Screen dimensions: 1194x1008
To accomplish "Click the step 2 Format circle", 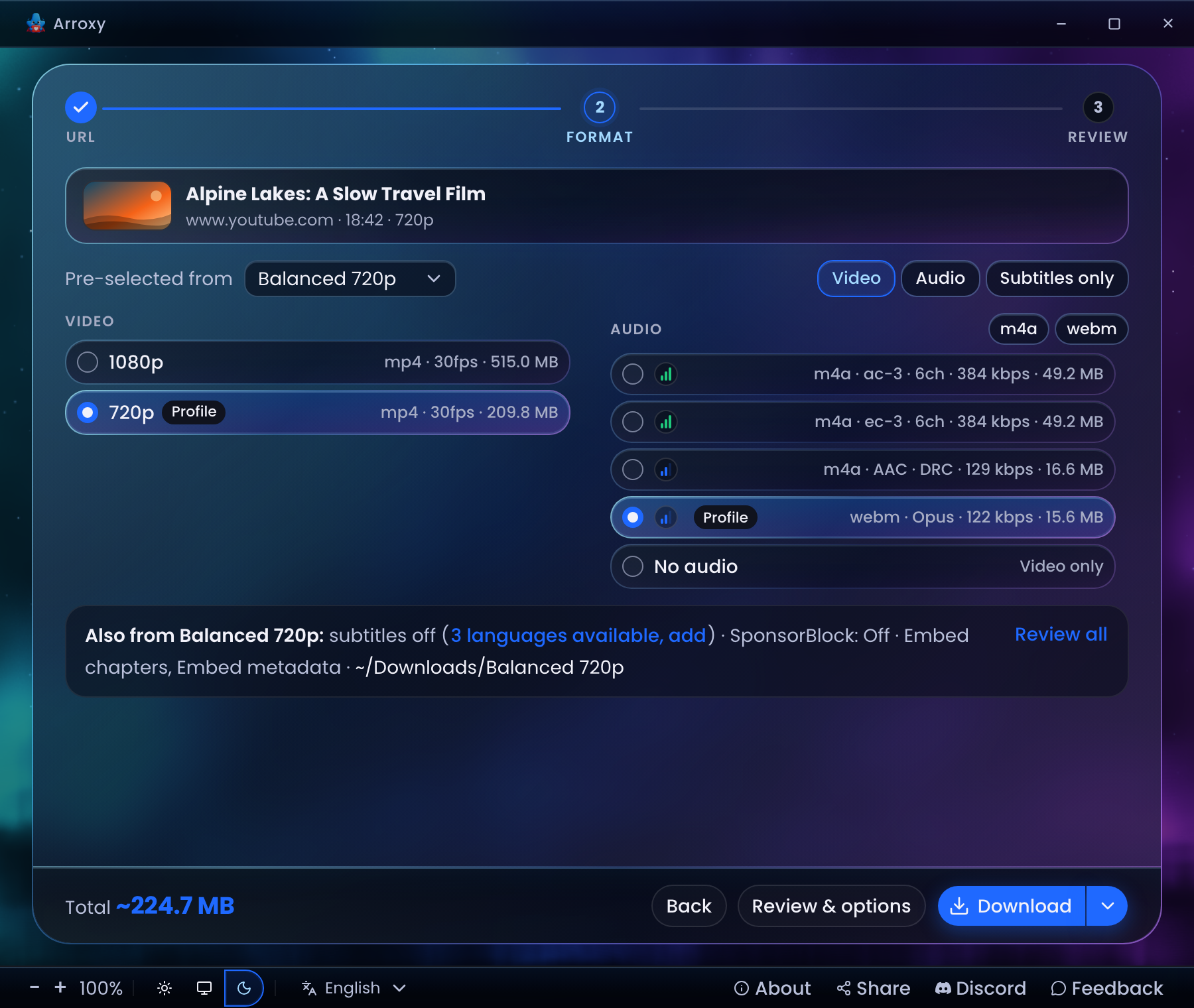I will [600, 107].
